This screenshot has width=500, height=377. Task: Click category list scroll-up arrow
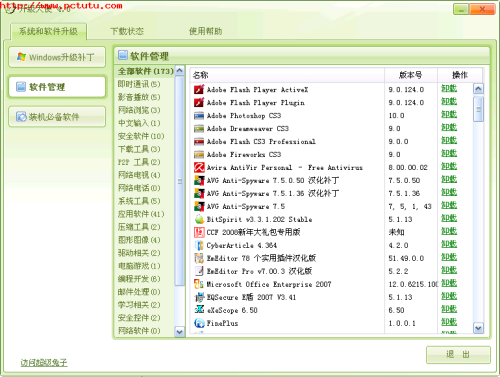[180, 70]
